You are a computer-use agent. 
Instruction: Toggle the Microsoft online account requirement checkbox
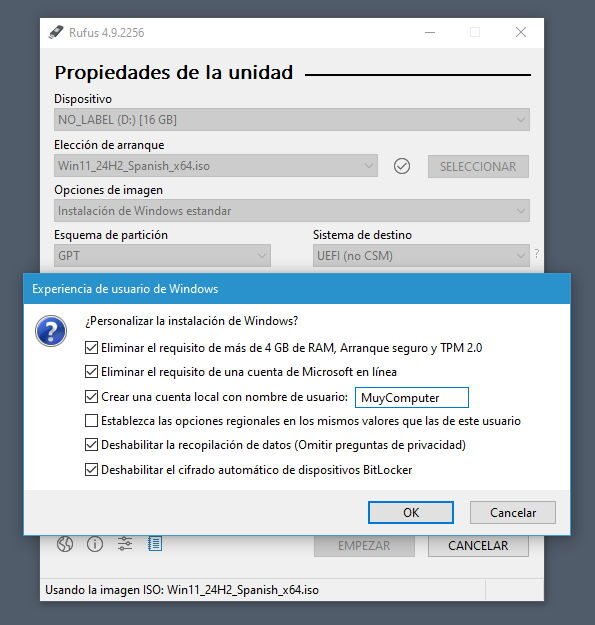click(91, 372)
